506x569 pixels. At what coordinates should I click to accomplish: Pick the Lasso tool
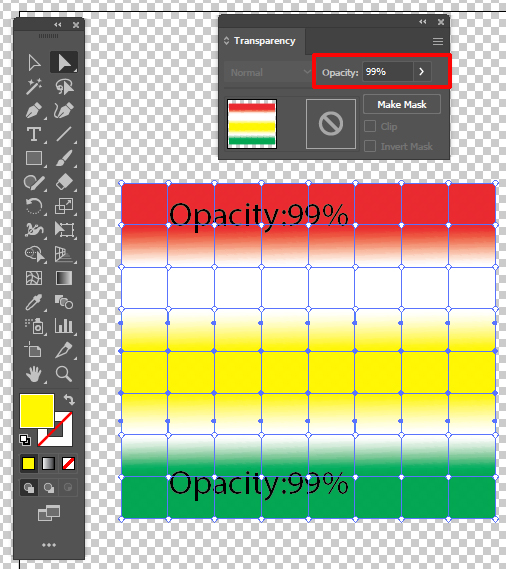[64, 86]
